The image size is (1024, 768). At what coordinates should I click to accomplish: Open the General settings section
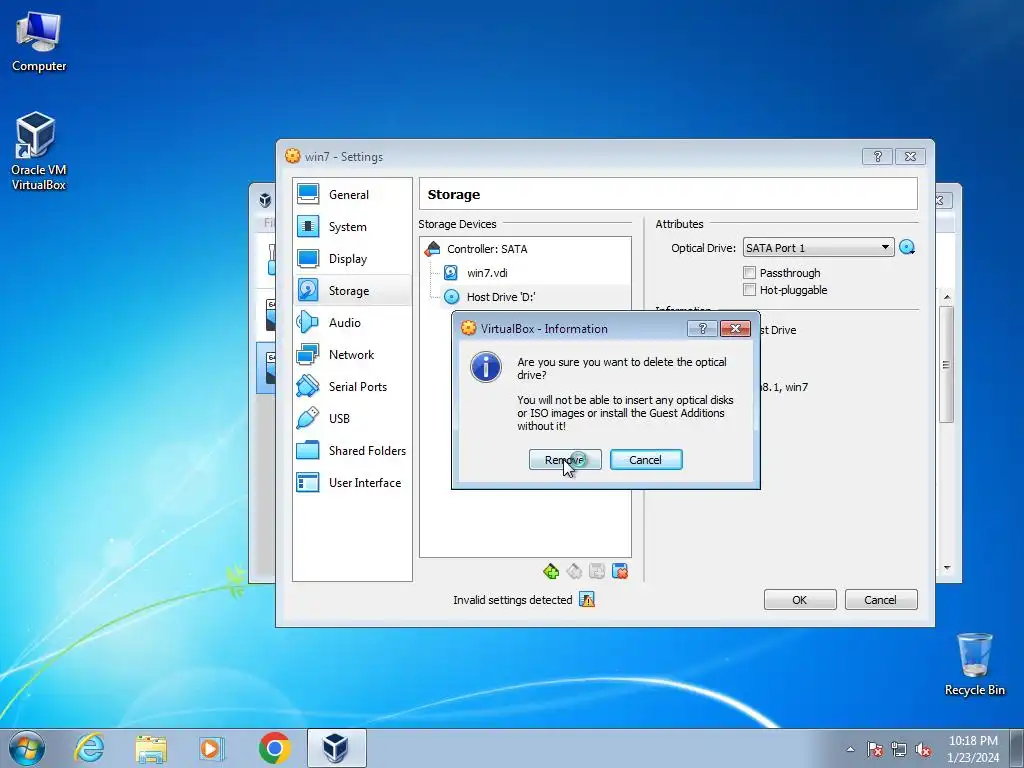[352, 195]
